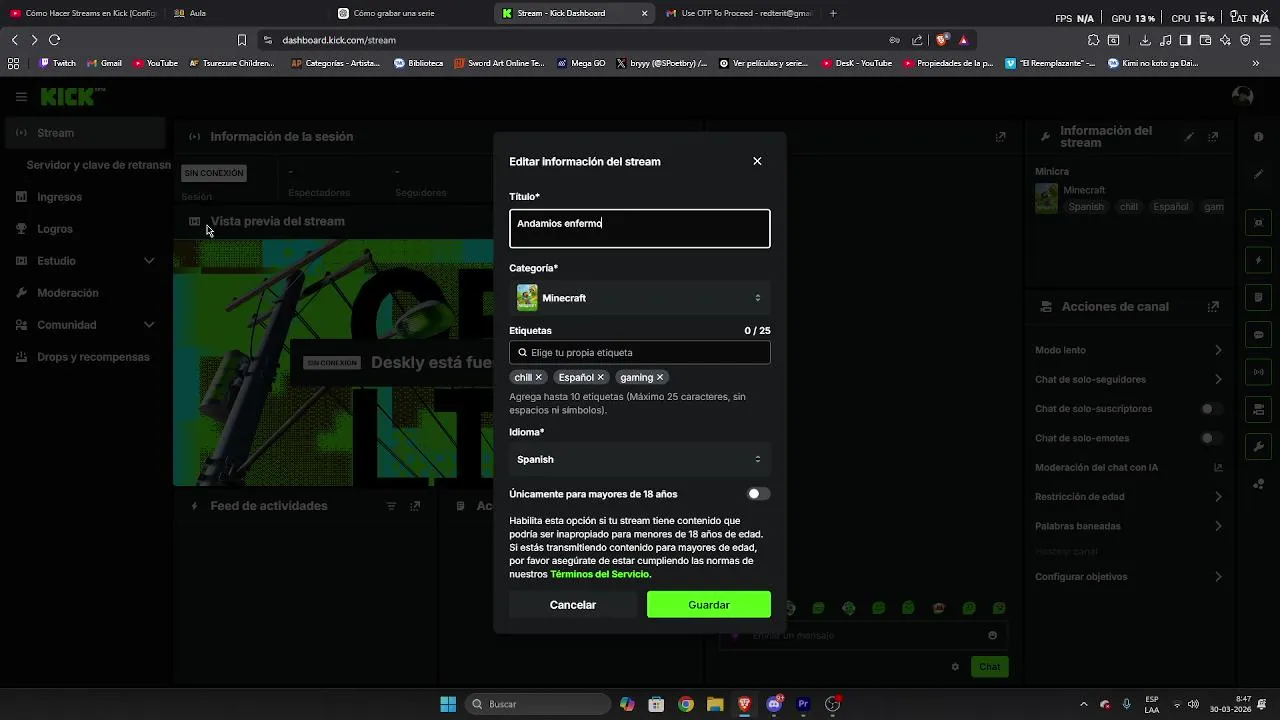Click the taskbar volume icon
Image resolution: width=1280 pixels, height=720 pixels.
pos(1193,704)
